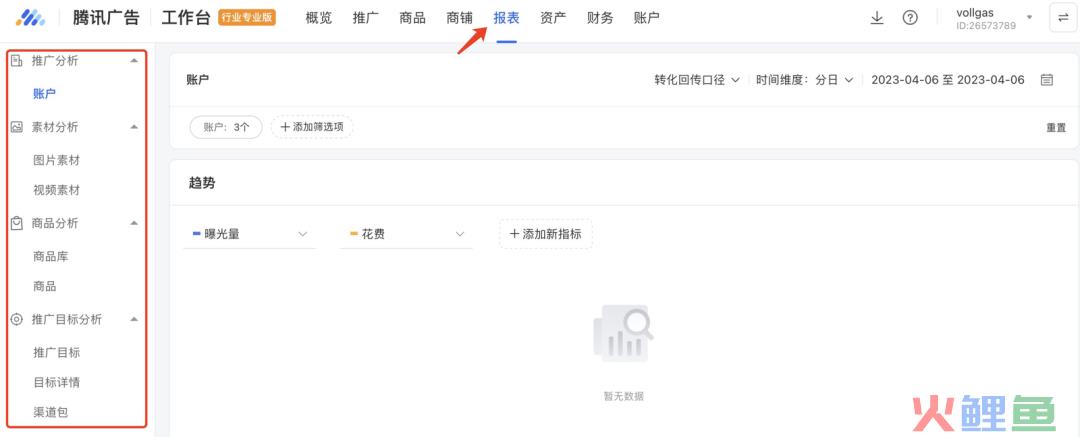Open the 花费 metric dropdown

406,234
